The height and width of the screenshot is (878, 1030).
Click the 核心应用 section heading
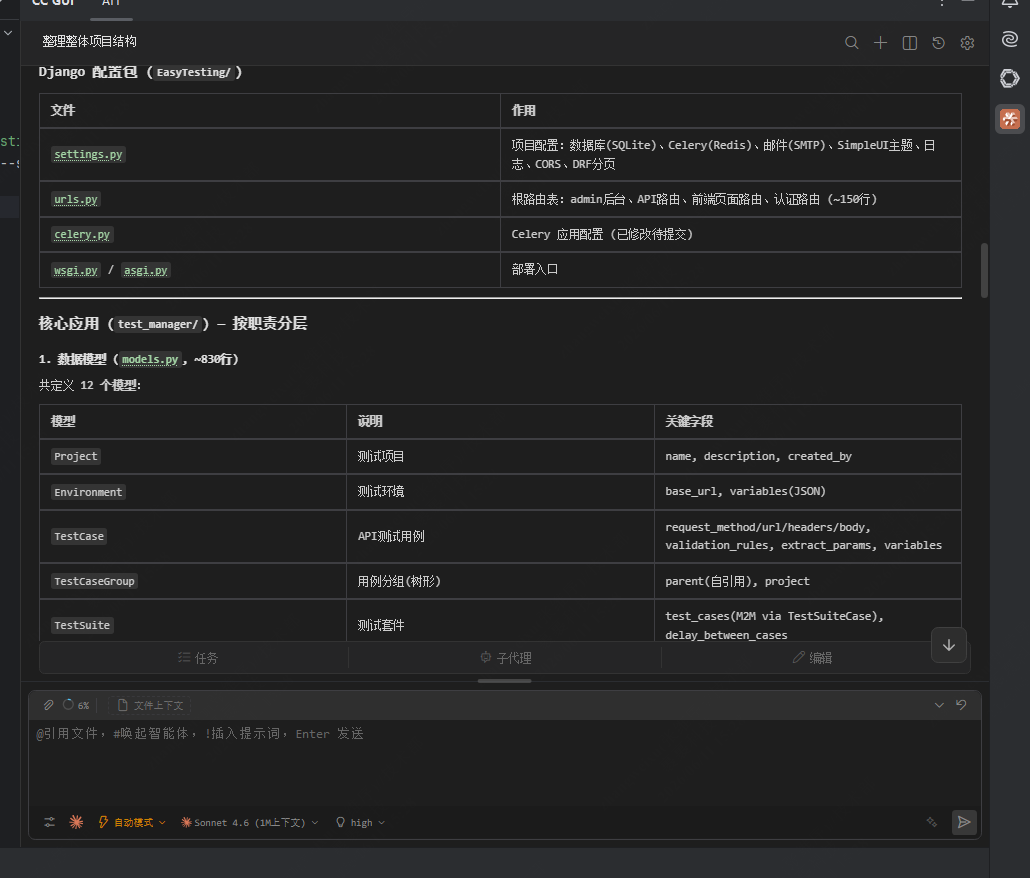173,324
